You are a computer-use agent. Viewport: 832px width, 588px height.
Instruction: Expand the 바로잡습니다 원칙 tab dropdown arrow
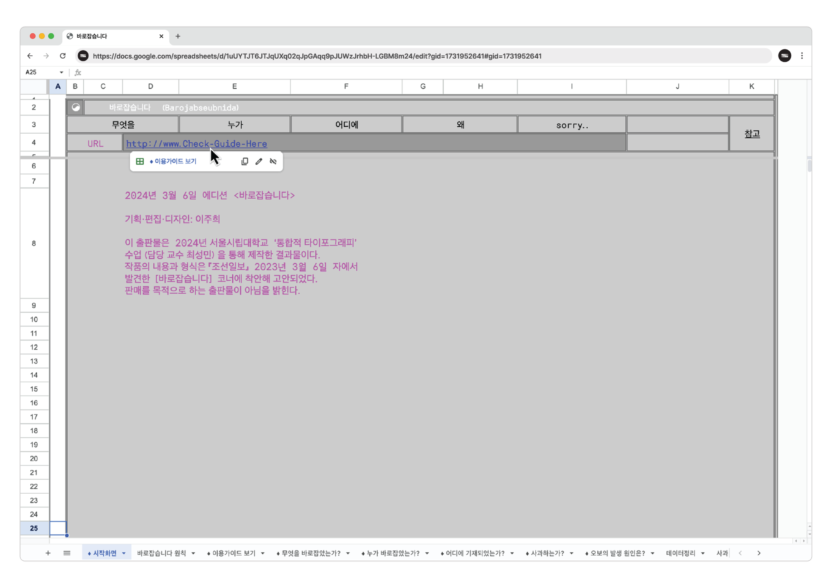pos(192,553)
